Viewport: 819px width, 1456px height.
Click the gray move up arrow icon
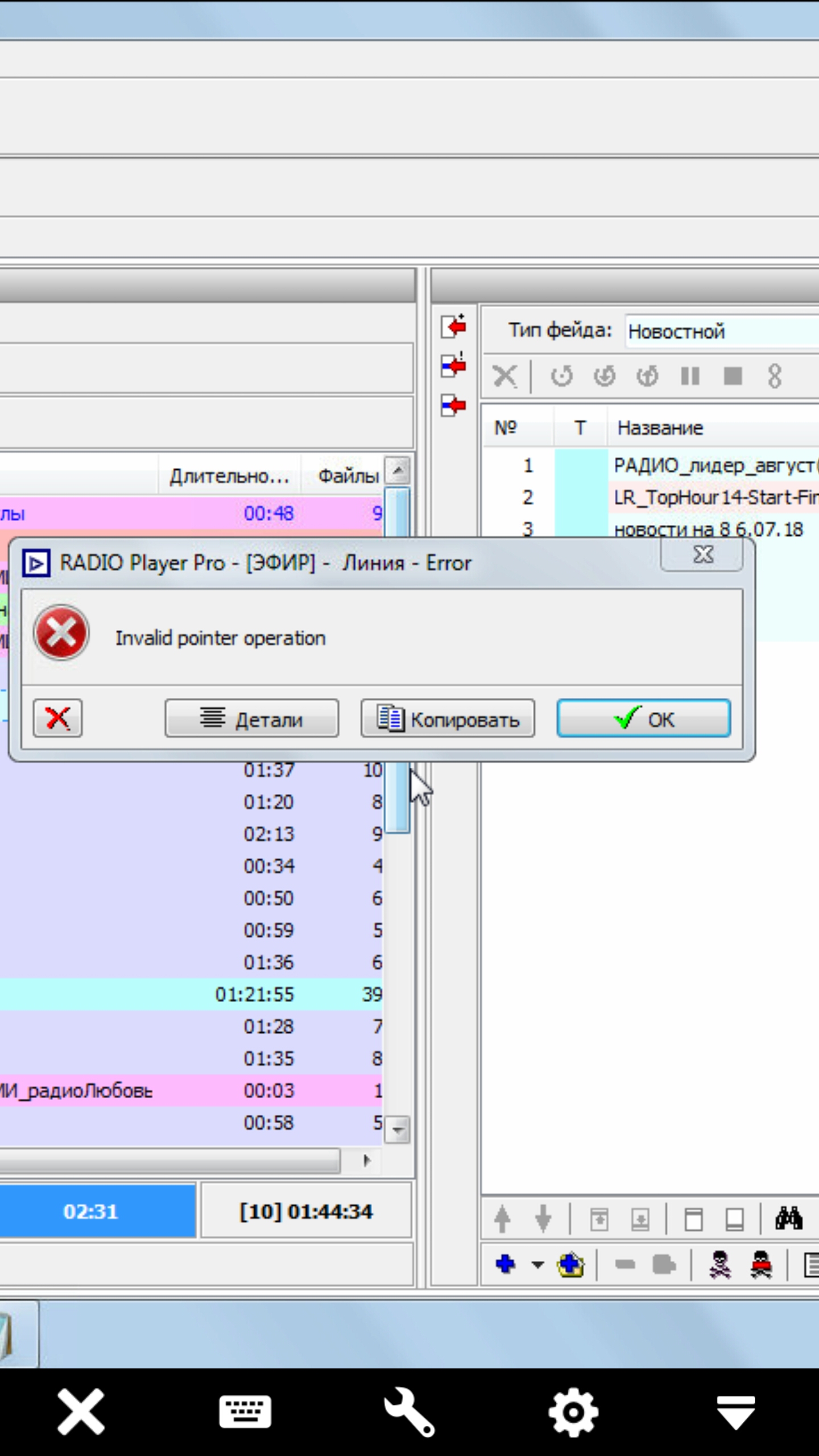click(x=502, y=1219)
